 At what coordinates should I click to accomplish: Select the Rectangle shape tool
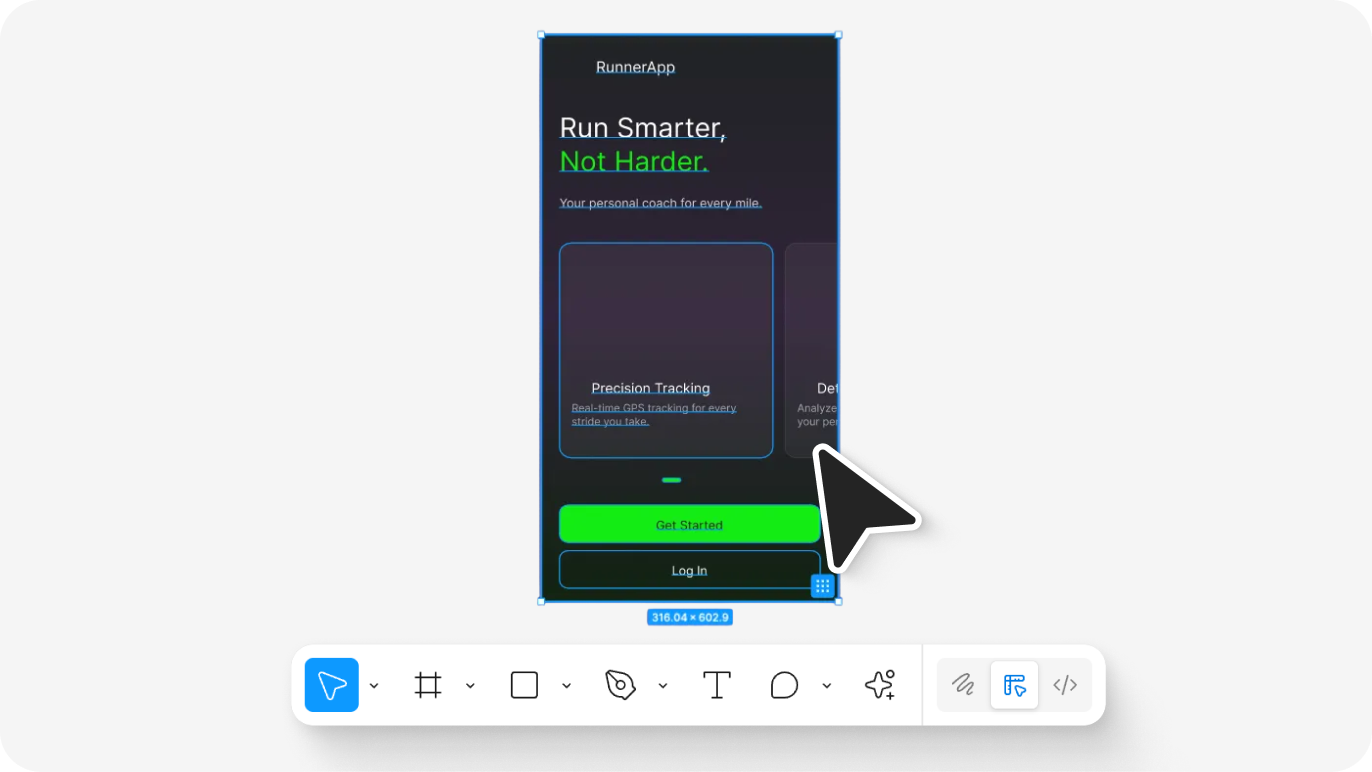524,685
